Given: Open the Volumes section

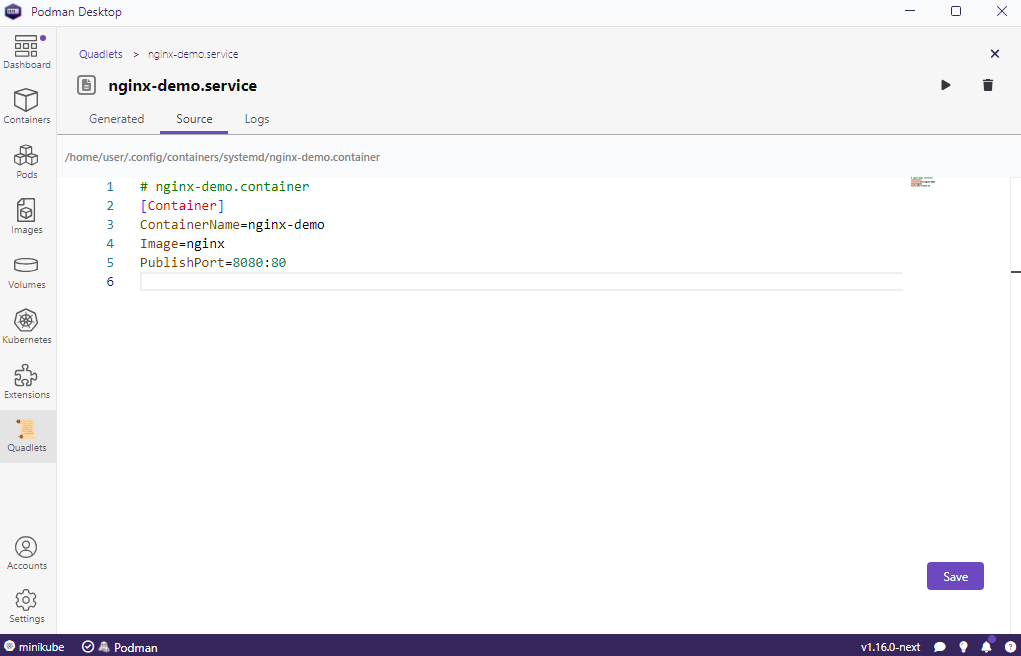Looking at the screenshot, I should (x=27, y=272).
